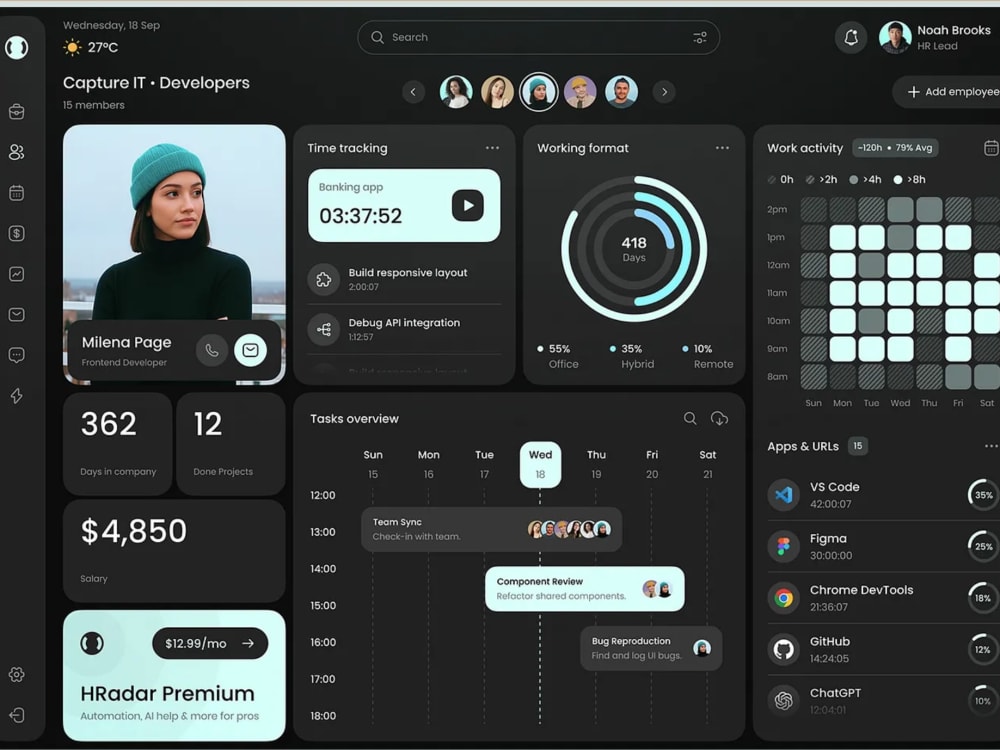
Task: Select the employees people icon in sidebar
Action: (17, 152)
